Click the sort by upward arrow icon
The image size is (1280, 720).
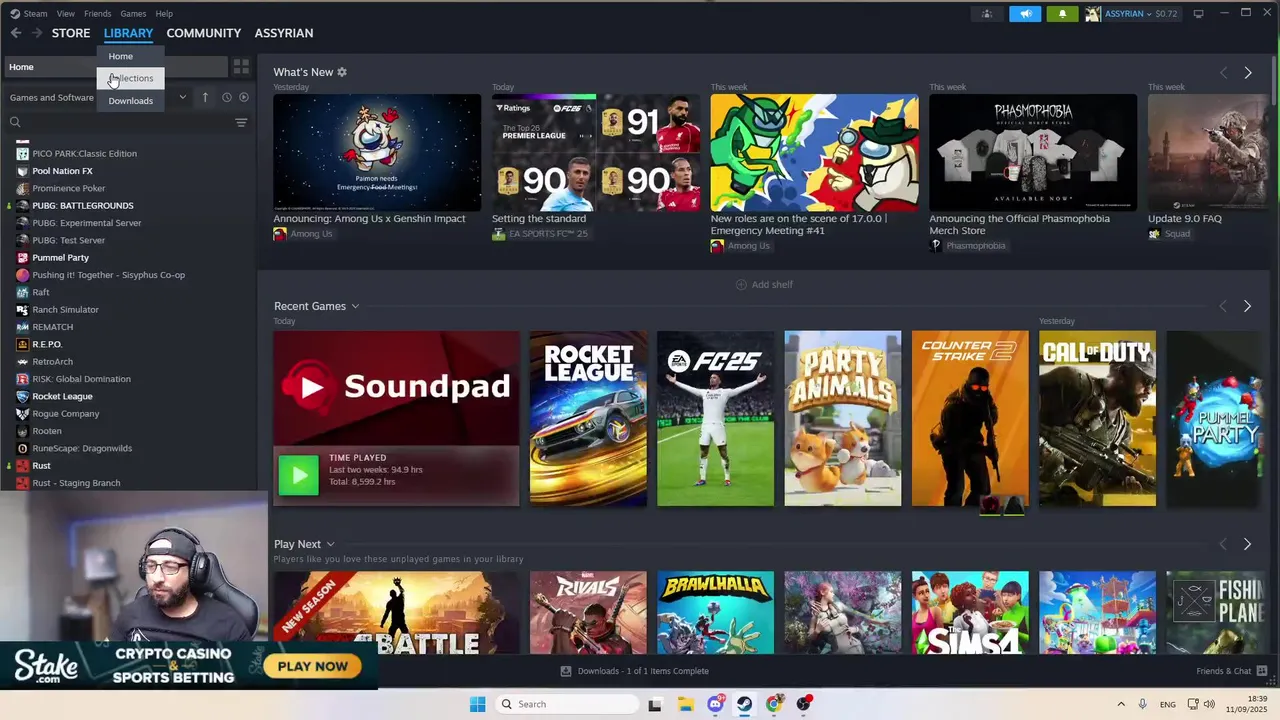pos(205,97)
